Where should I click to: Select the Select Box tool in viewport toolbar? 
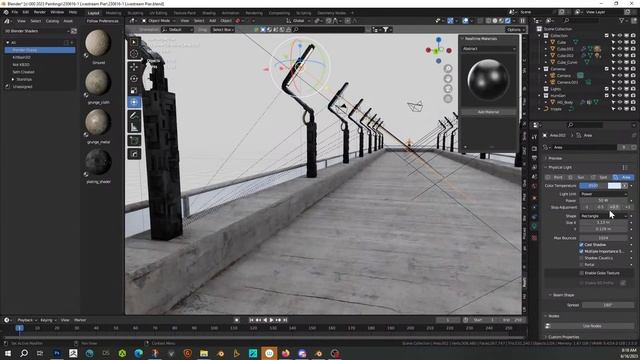click(134, 42)
